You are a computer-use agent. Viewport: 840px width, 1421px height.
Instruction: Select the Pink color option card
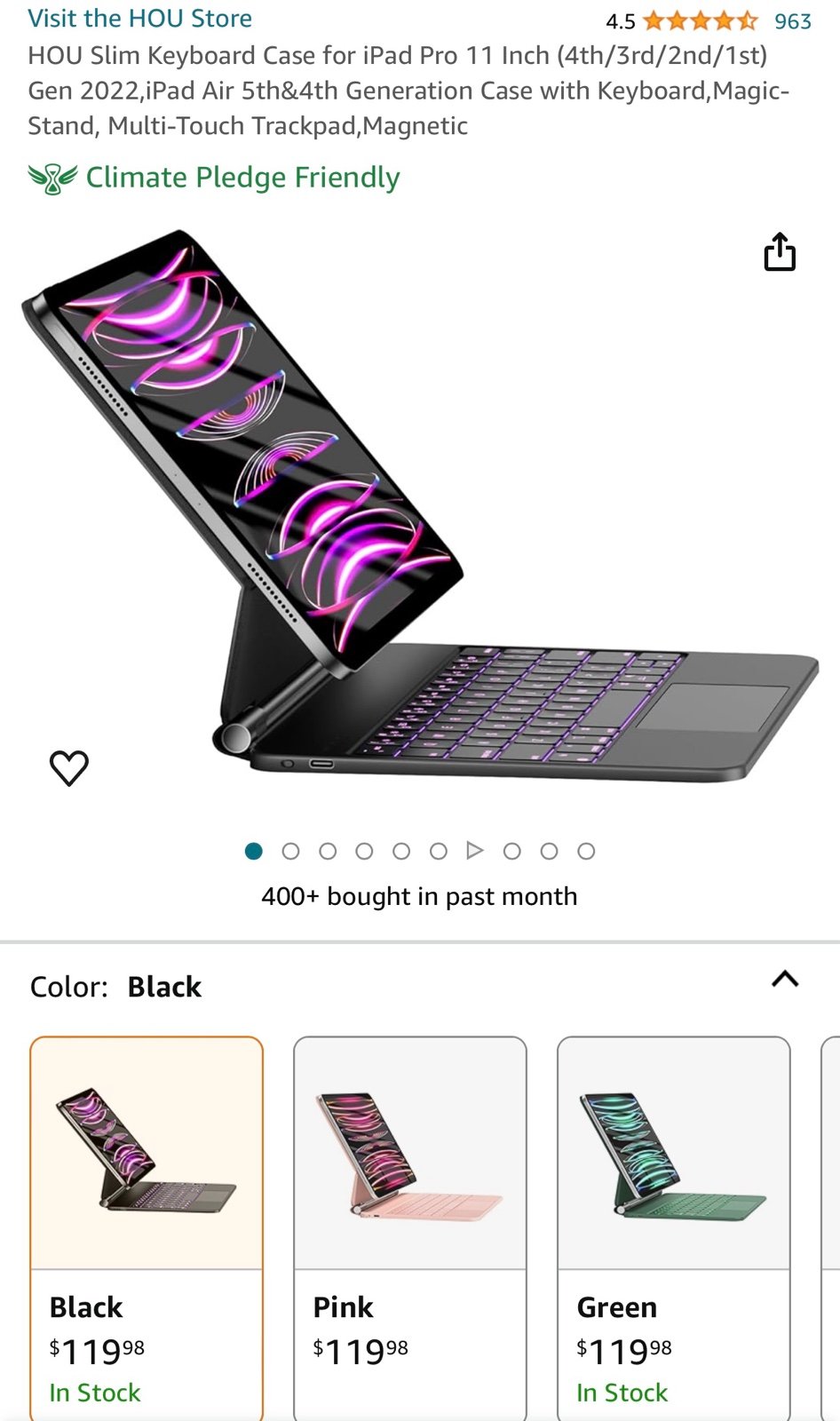[410, 1228]
